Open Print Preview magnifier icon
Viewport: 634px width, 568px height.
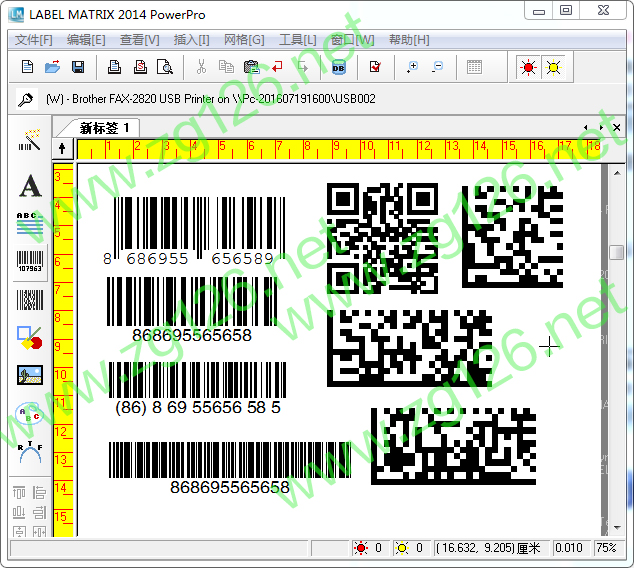(x=165, y=67)
